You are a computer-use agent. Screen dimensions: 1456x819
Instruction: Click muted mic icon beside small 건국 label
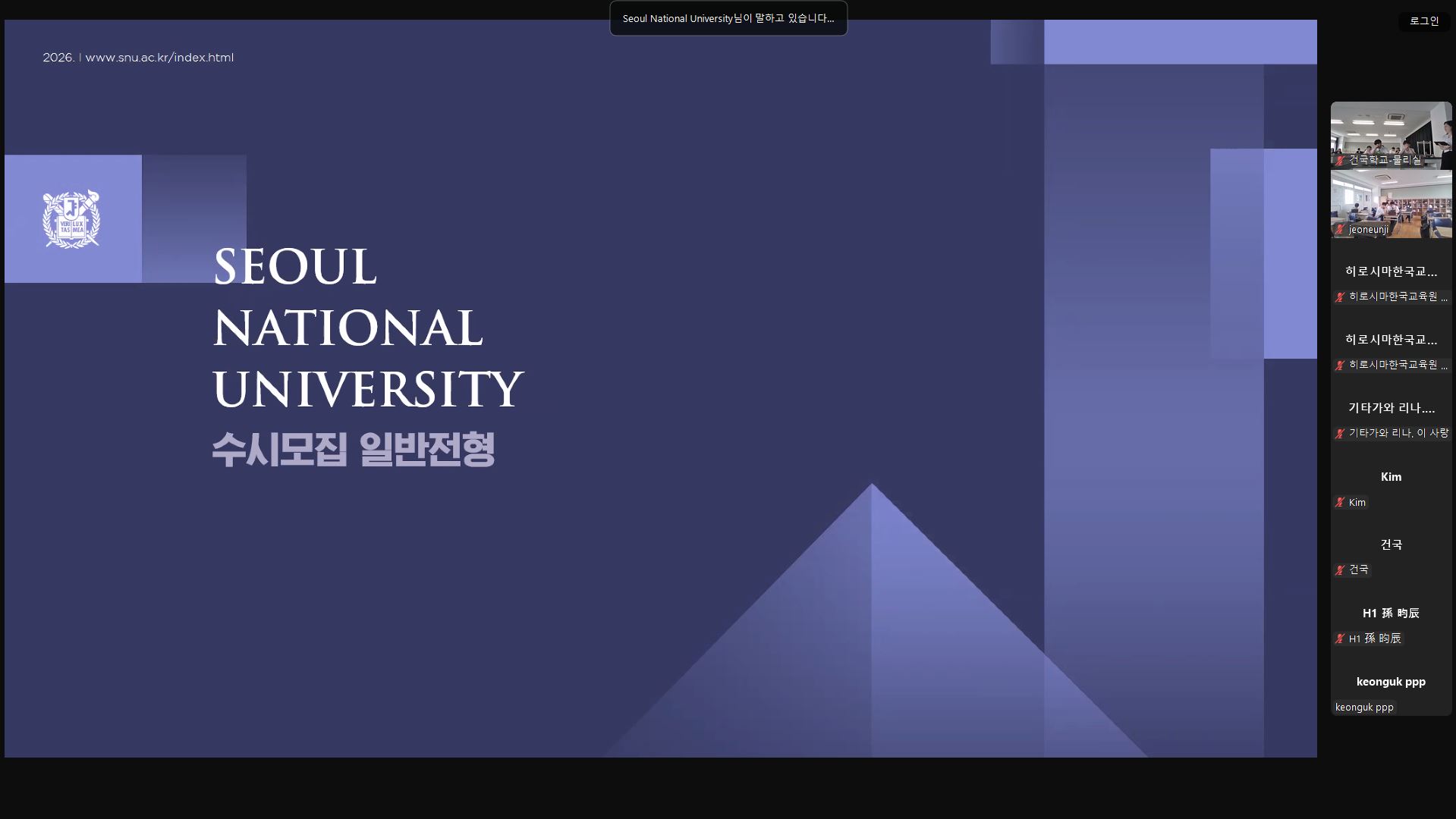tap(1340, 570)
